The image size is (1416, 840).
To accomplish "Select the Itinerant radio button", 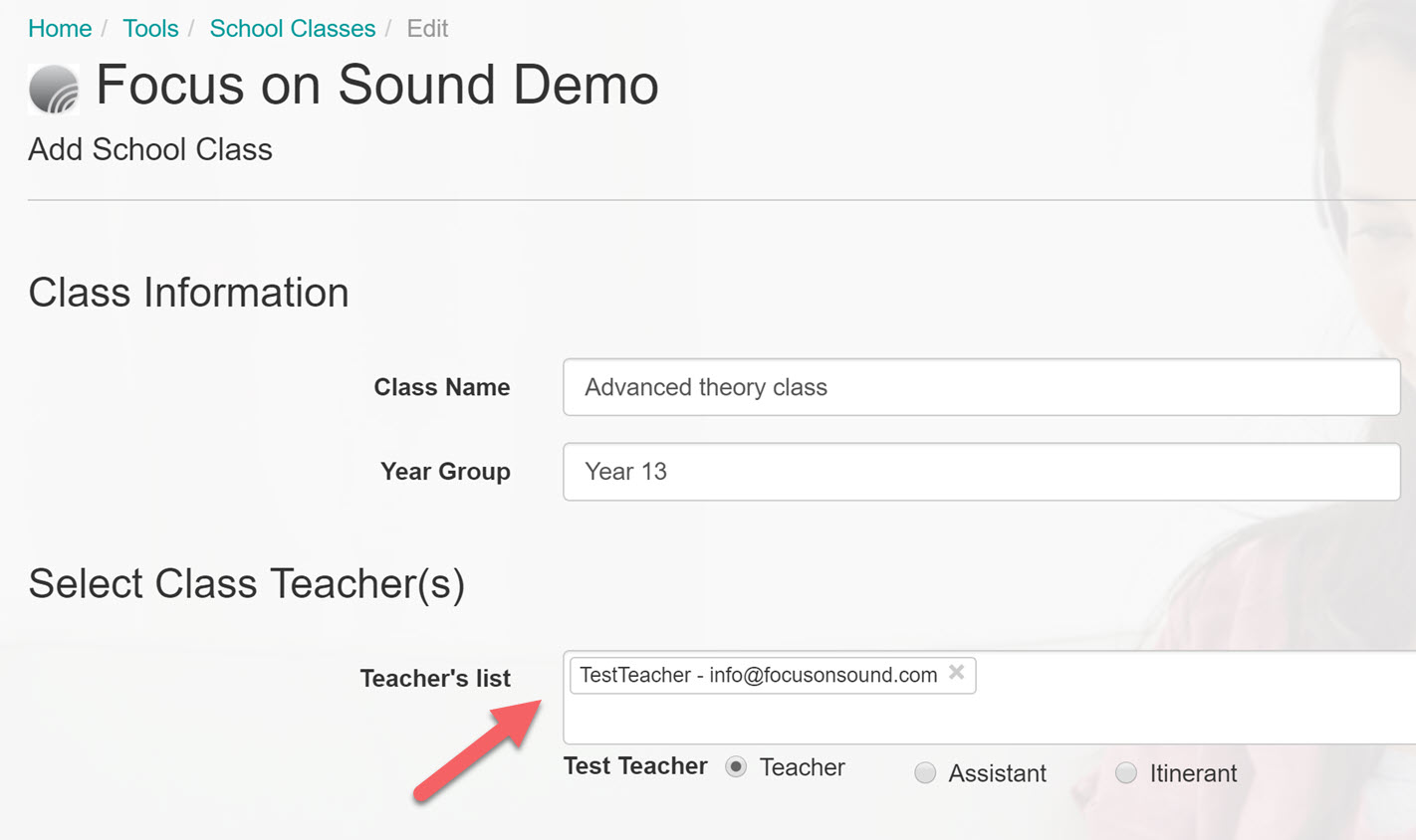I will [1126, 773].
